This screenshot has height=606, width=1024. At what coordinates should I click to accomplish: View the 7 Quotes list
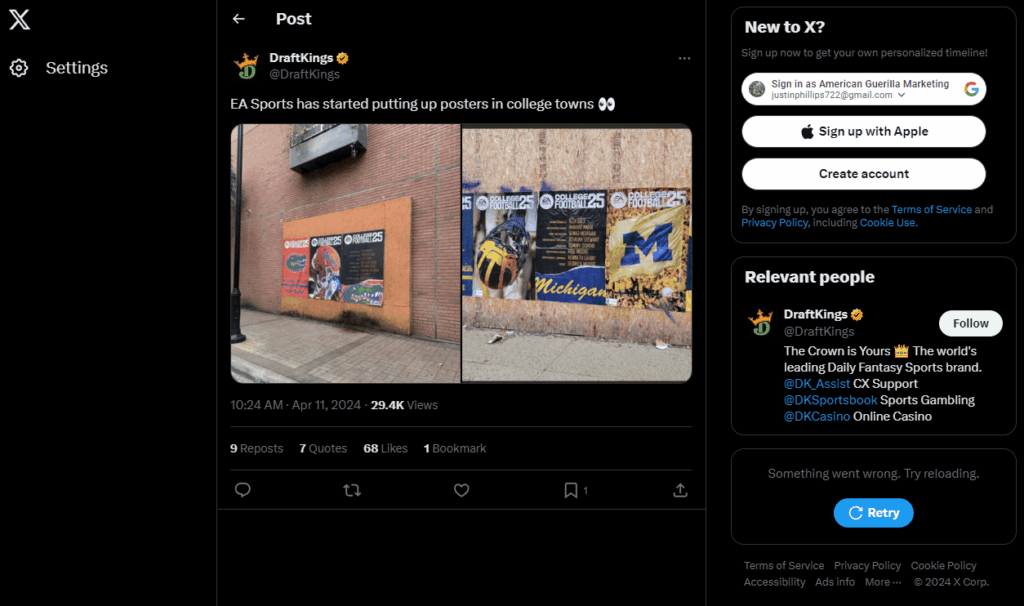(x=323, y=449)
